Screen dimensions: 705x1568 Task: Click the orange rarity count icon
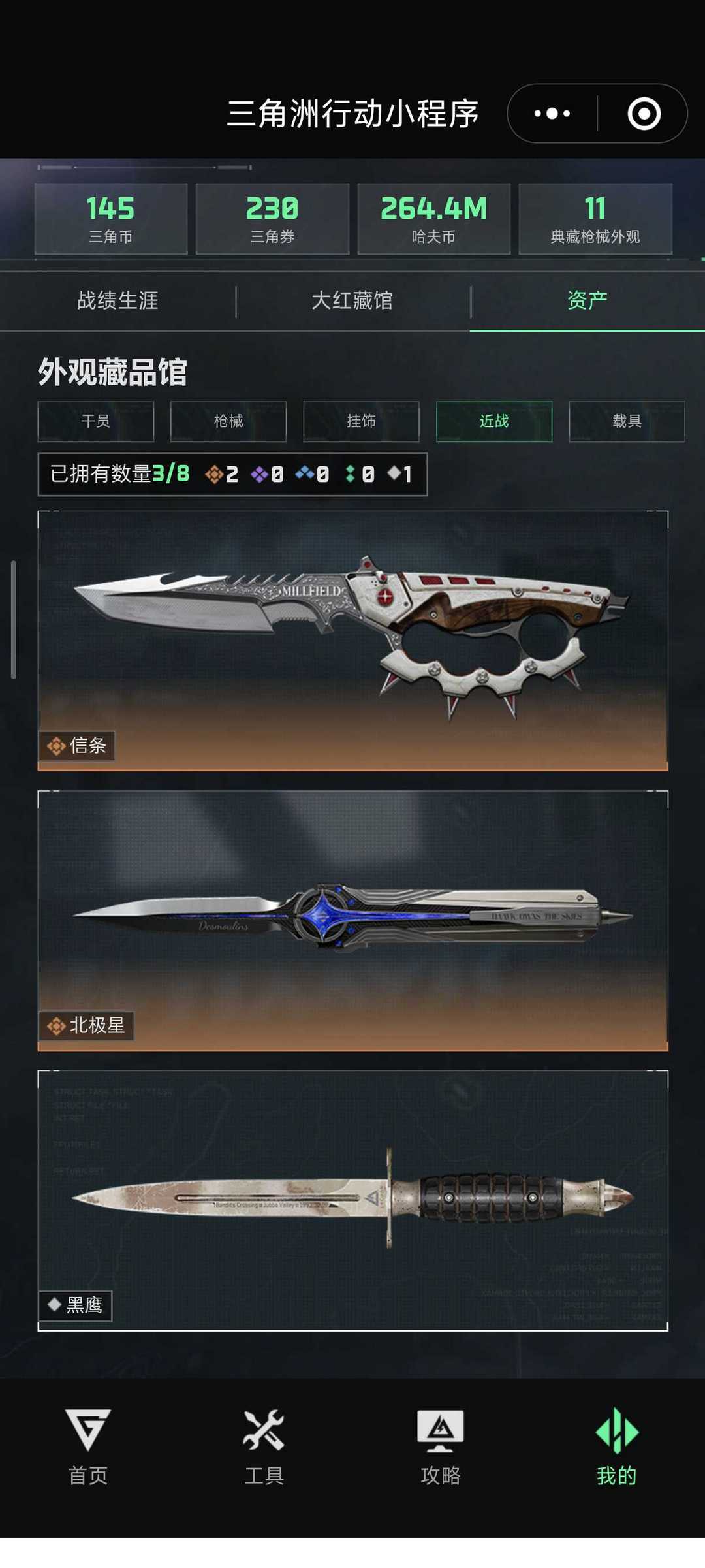coord(214,474)
